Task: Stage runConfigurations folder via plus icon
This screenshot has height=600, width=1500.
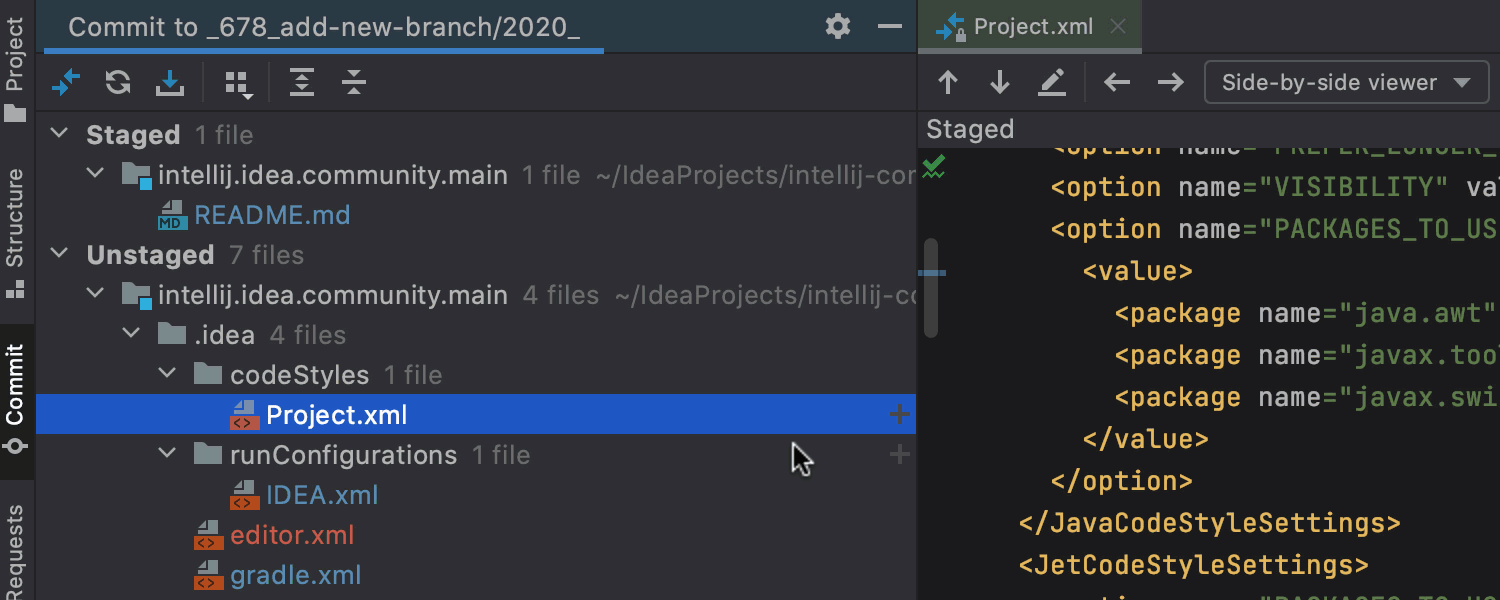Action: (899, 455)
